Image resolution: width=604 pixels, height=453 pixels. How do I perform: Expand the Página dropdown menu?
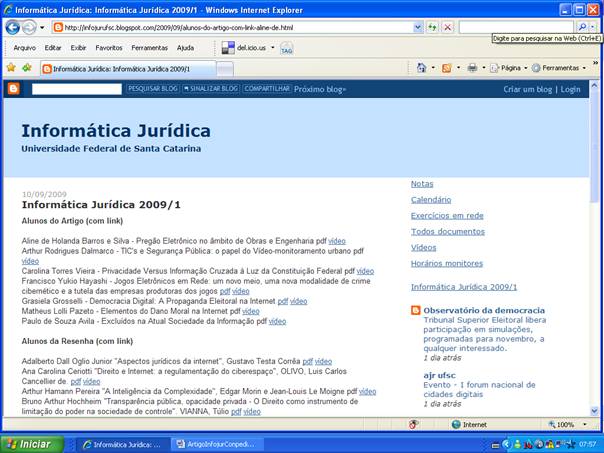(x=510, y=68)
